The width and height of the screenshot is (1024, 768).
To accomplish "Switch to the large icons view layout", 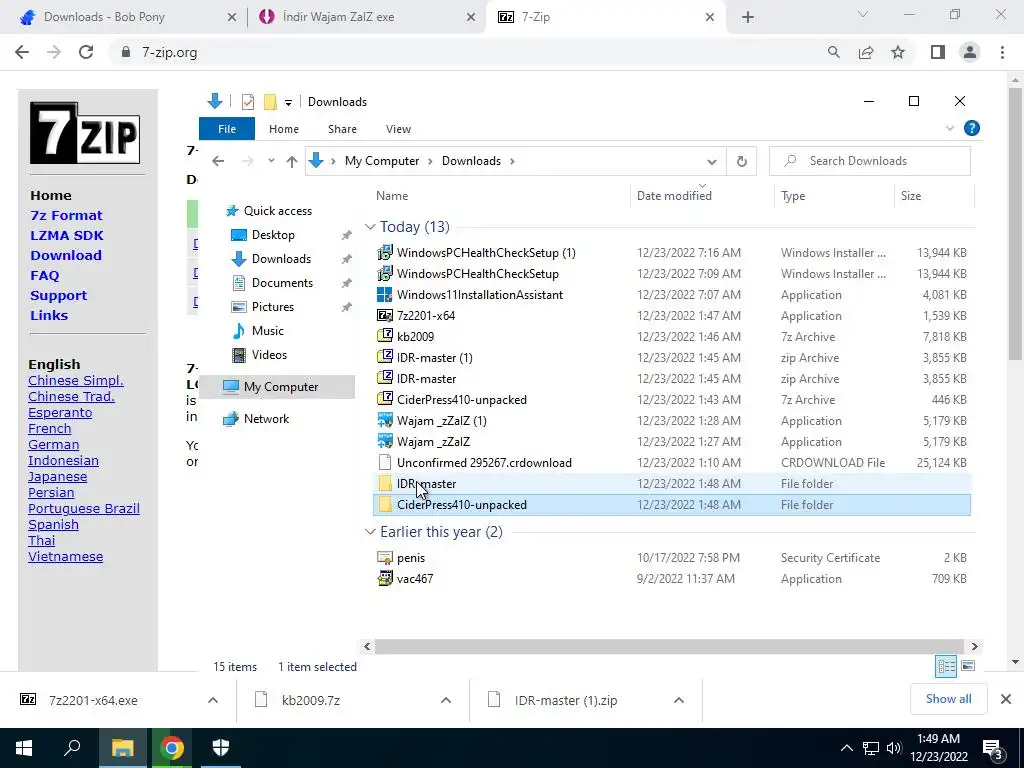I will [x=968, y=666].
